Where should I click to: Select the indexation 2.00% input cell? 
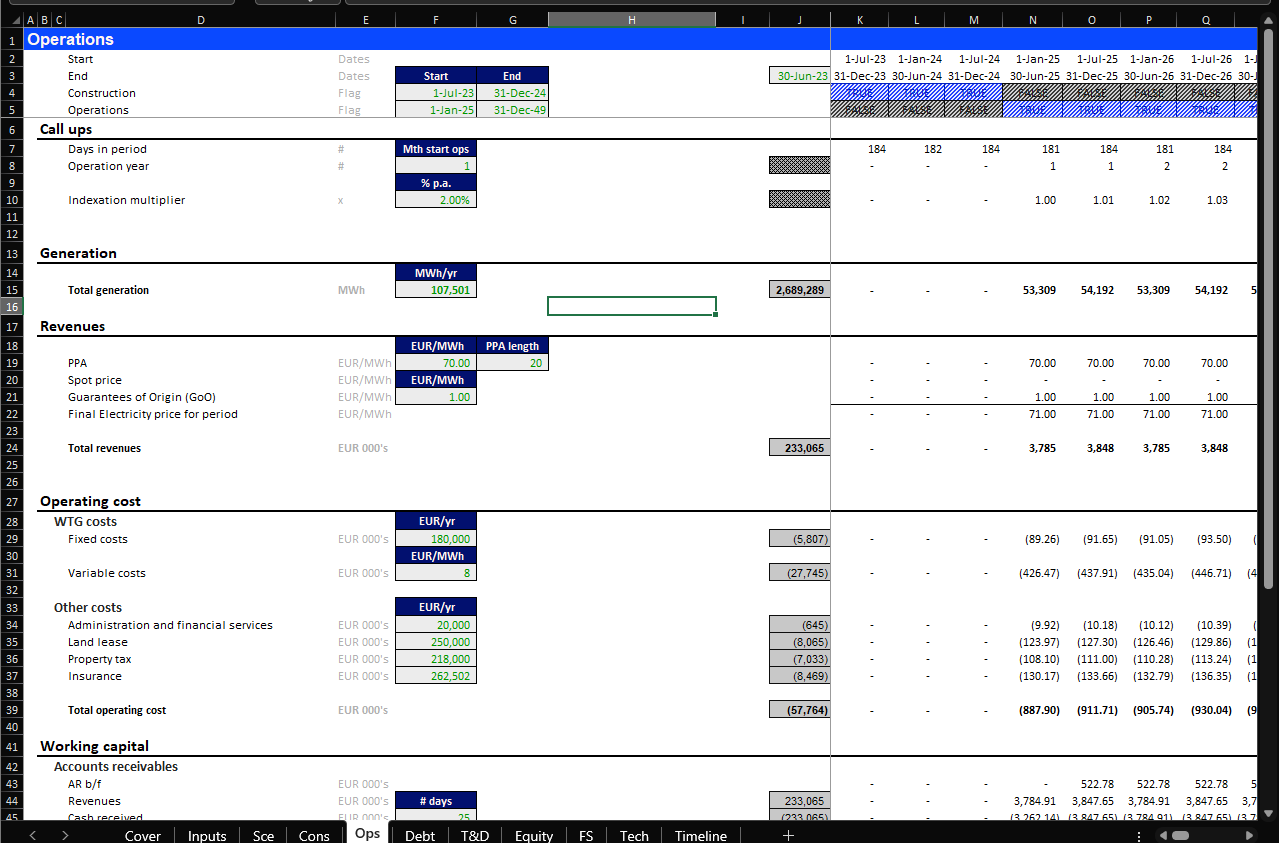[436, 200]
